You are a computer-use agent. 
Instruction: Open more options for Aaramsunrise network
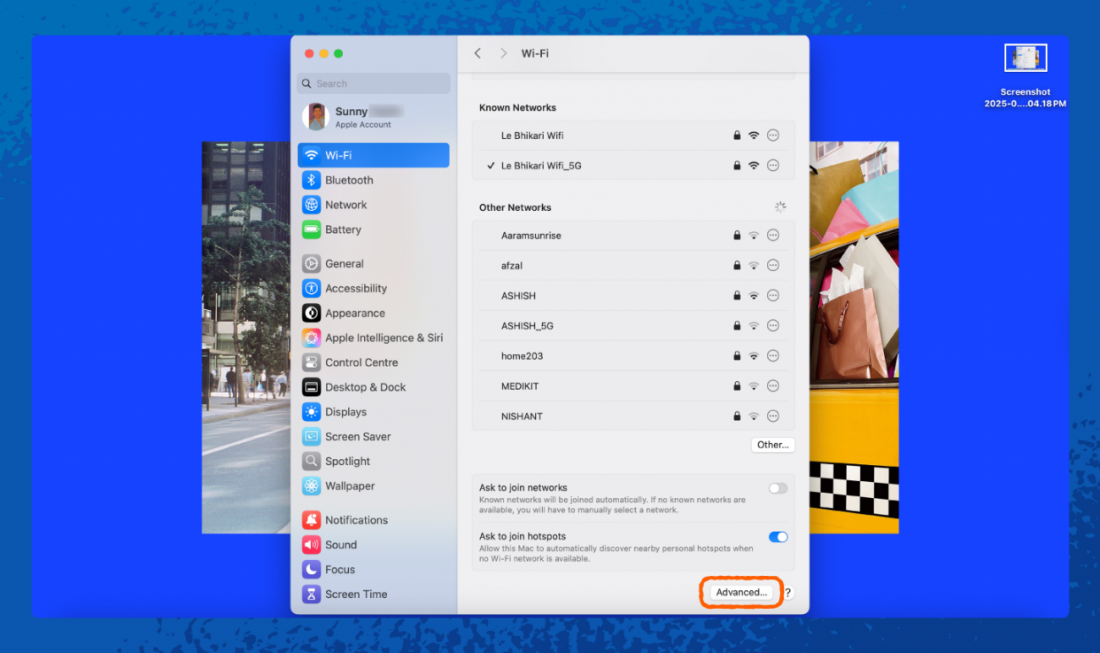[773, 236]
